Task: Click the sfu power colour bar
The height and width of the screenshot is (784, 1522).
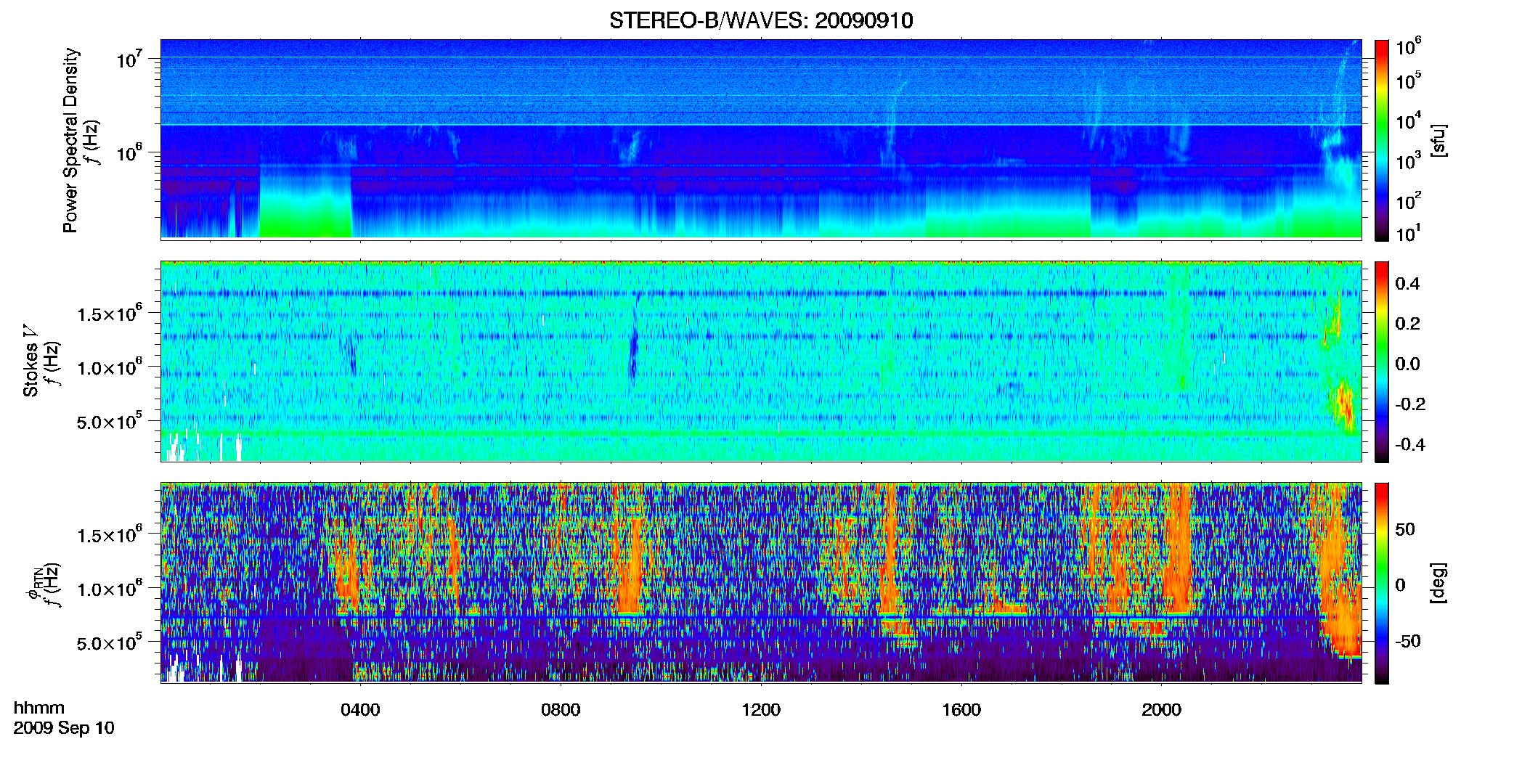Action: coord(1382,140)
